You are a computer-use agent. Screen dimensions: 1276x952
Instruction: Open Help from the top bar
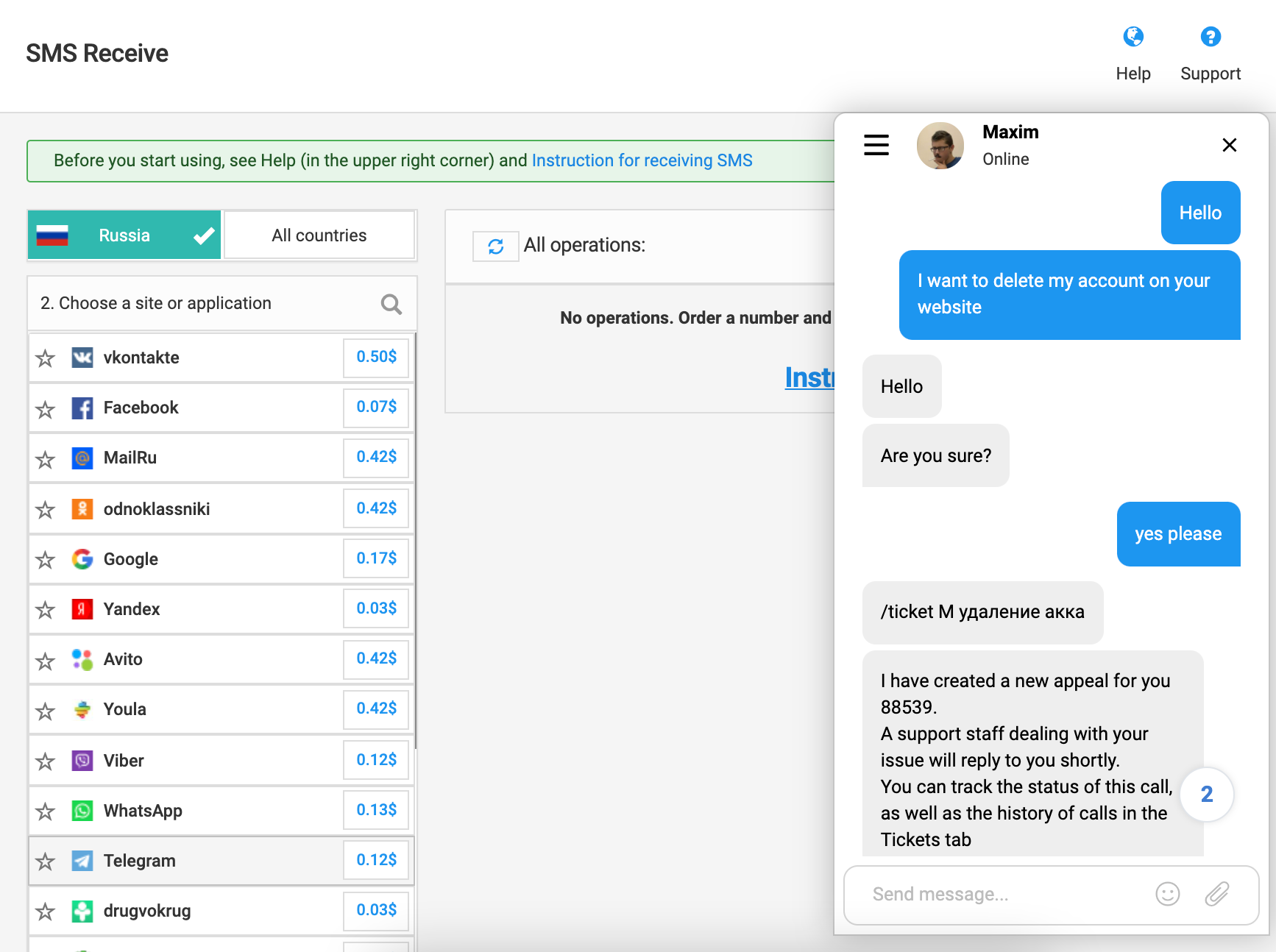tap(1133, 53)
